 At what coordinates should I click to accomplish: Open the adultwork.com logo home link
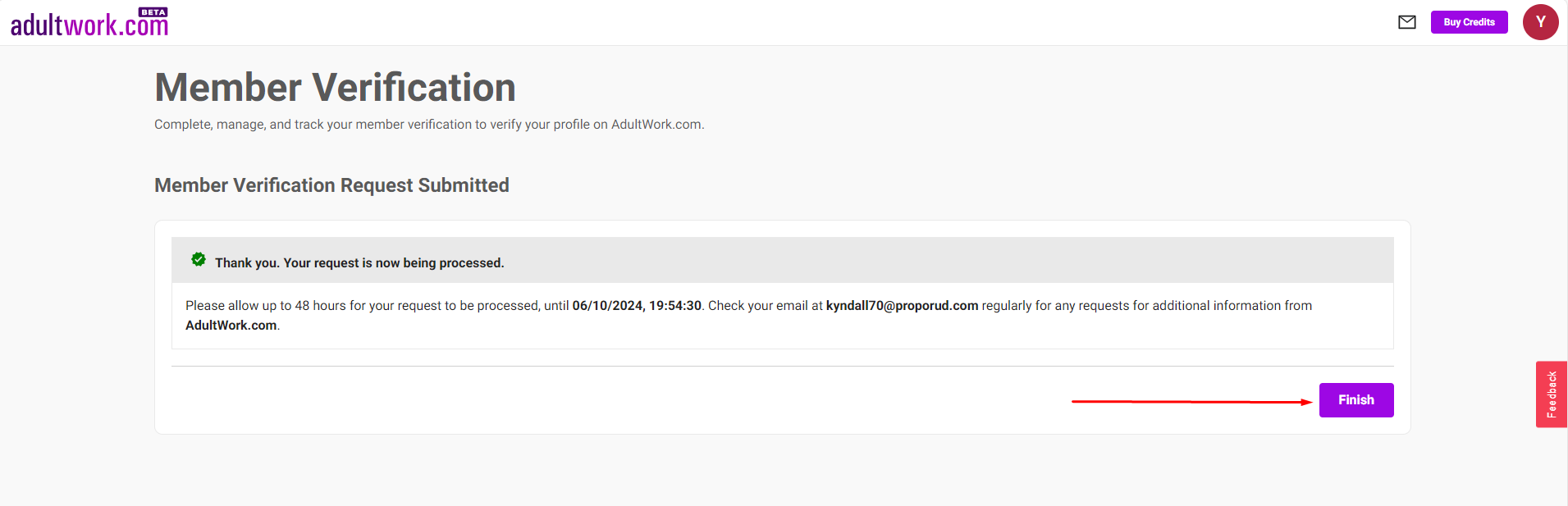pos(89,25)
